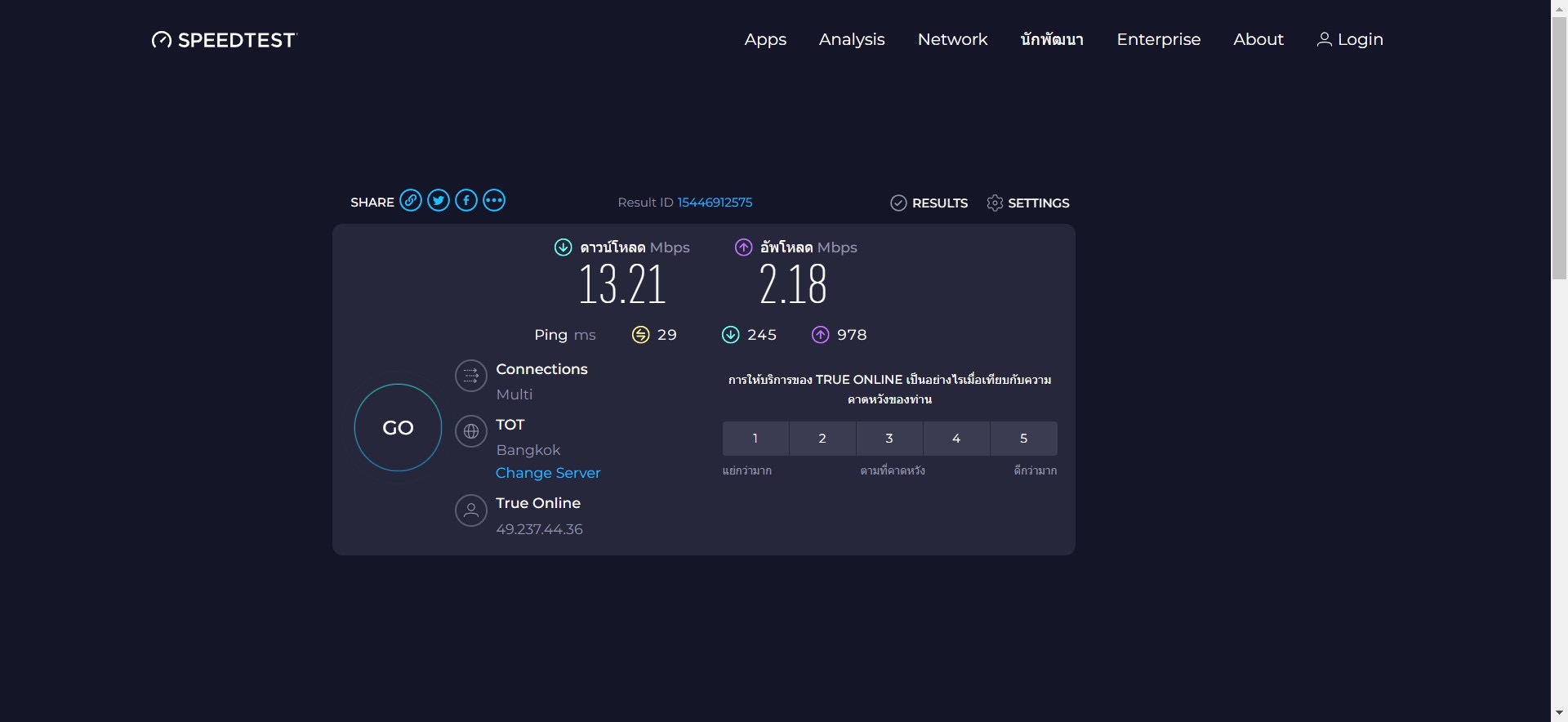Open more share options ellipsis icon
Viewport: 1568px width, 722px height.
tap(494, 201)
